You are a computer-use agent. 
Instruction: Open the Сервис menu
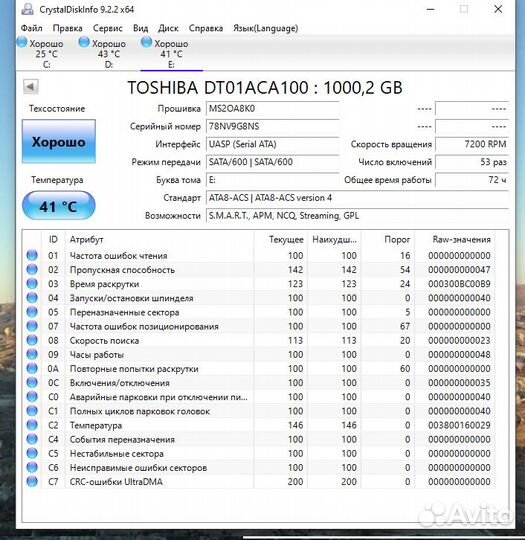tap(107, 28)
